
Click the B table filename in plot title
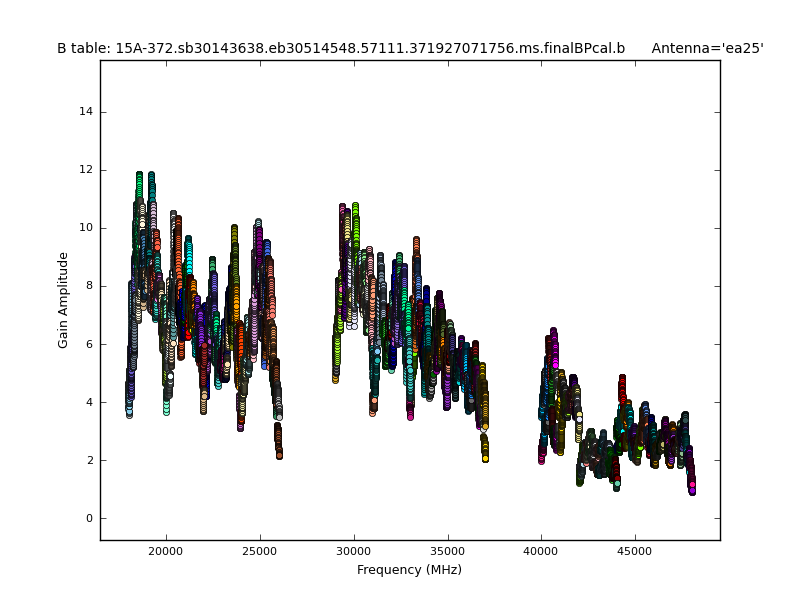[340, 48]
